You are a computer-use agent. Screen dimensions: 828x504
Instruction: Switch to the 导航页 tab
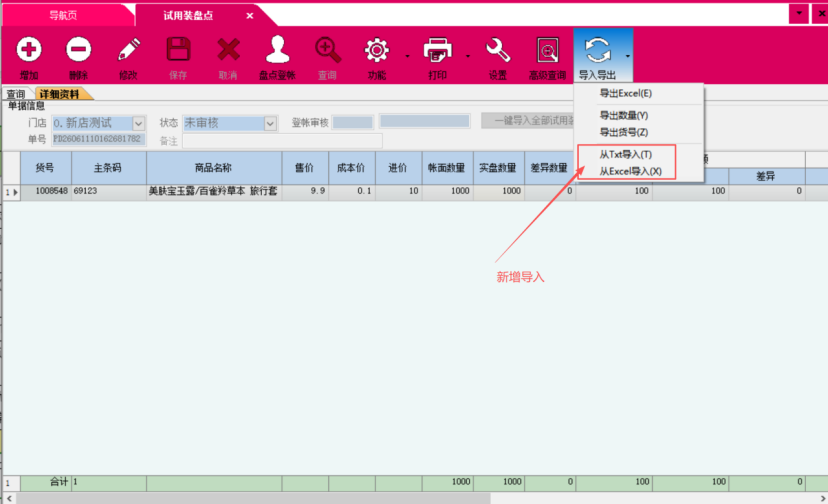click(x=63, y=15)
